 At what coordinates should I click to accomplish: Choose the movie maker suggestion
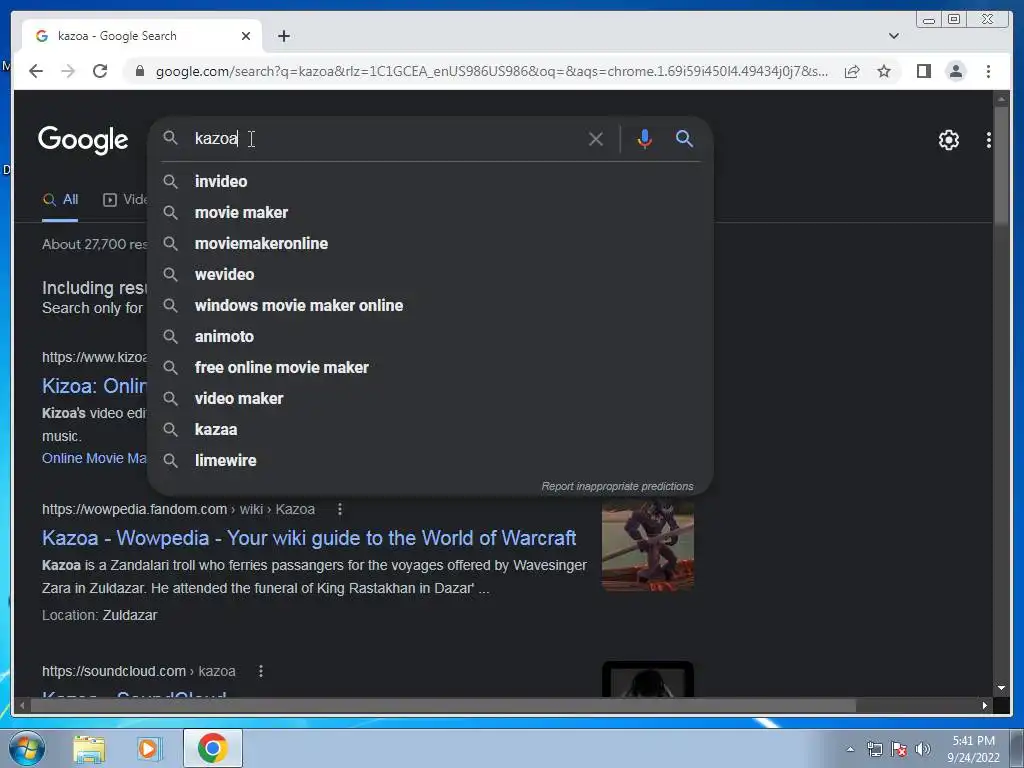[x=430, y=212]
